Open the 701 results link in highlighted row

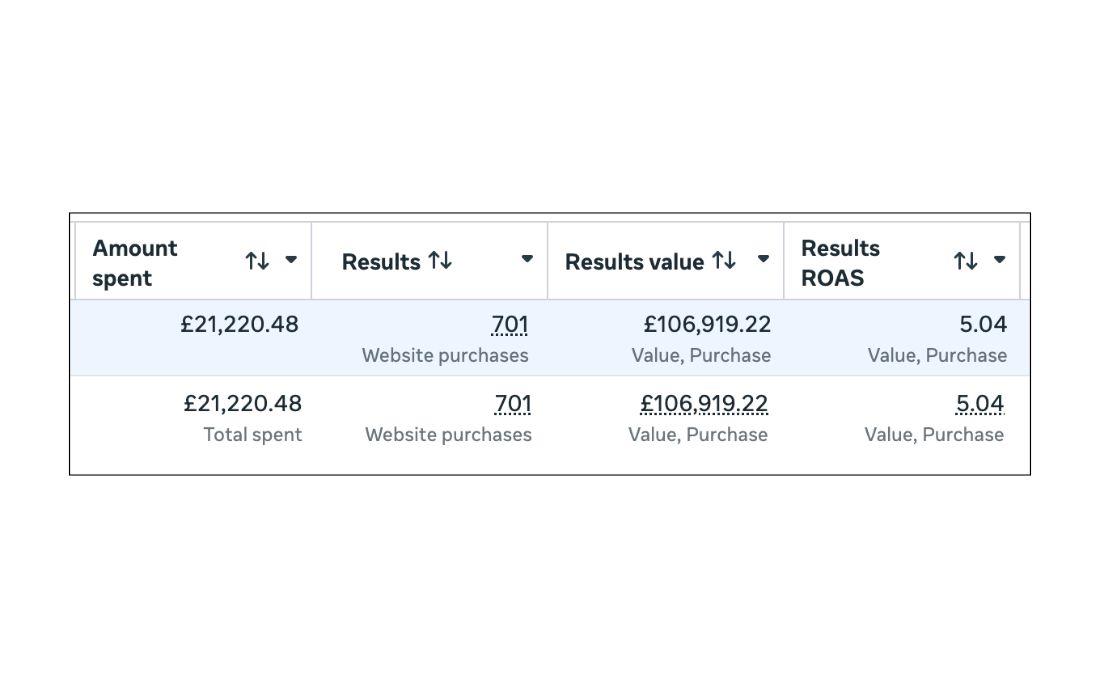coord(510,325)
